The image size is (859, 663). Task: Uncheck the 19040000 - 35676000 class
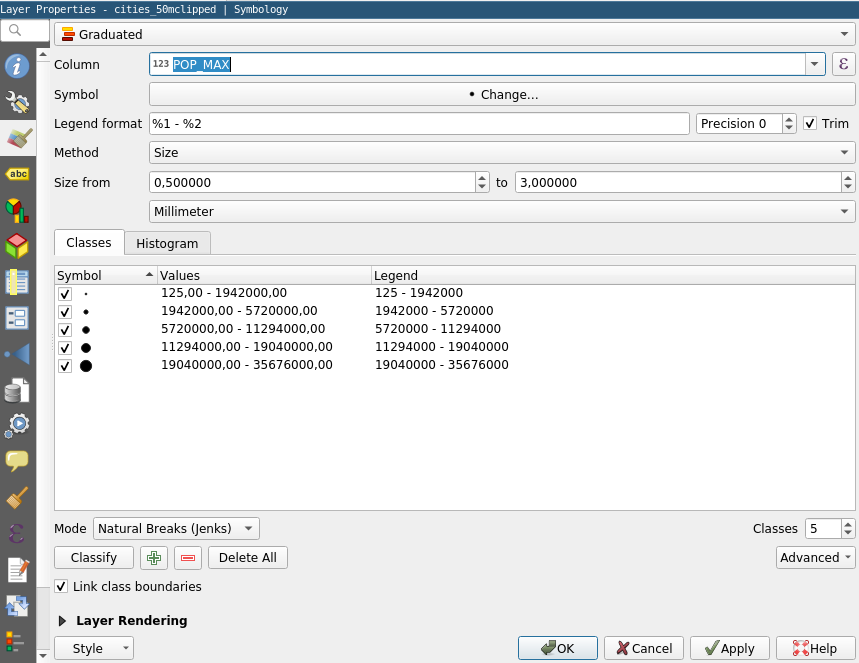(65, 366)
